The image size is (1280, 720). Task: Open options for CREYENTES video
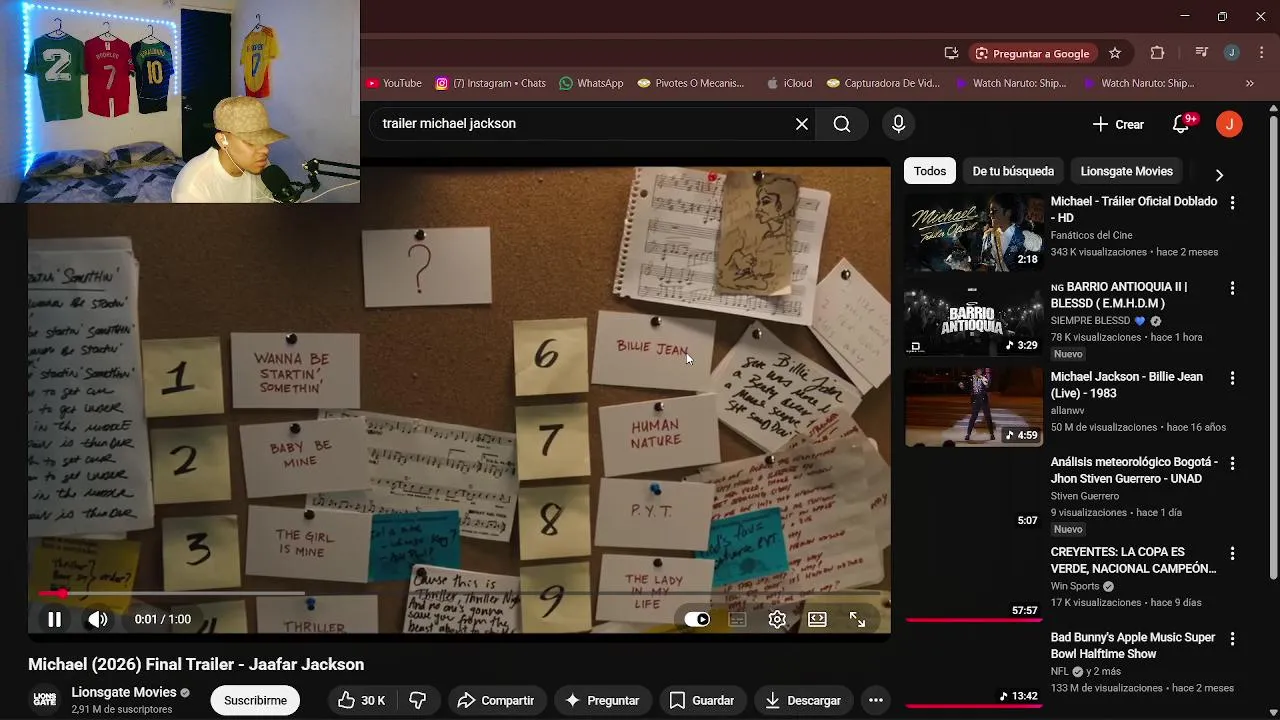tap(1232, 553)
